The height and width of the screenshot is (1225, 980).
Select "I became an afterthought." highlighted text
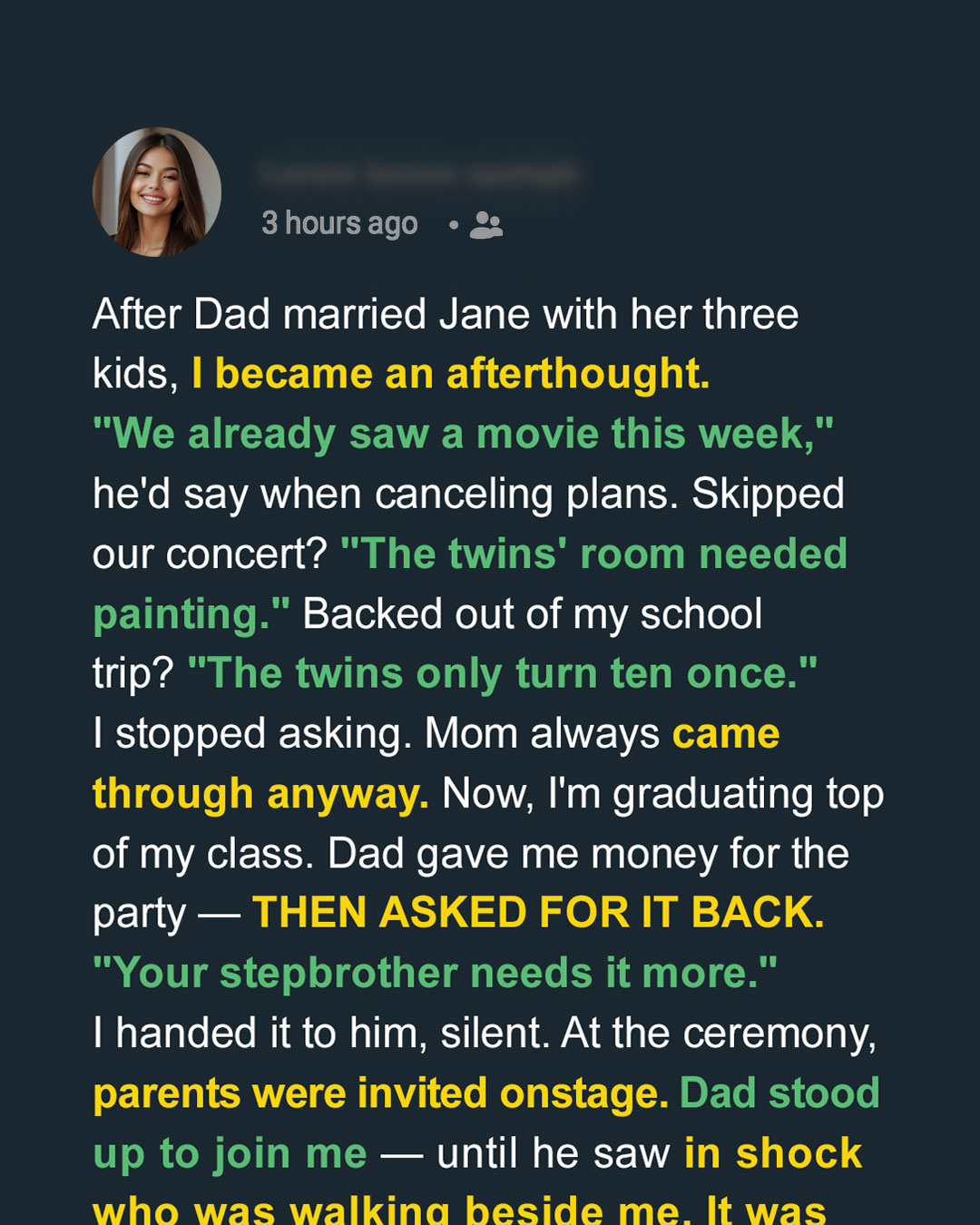(x=451, y=374)
